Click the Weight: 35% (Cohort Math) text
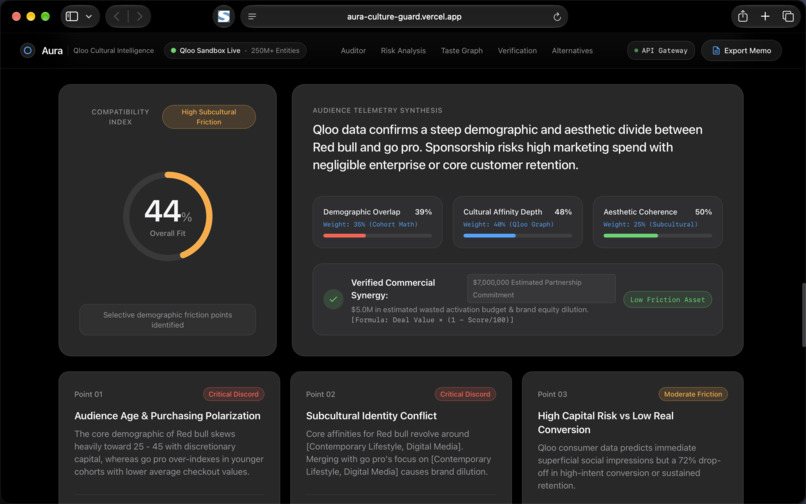The height and width of the screenshot is (504, 806). [x=370, y=224]
